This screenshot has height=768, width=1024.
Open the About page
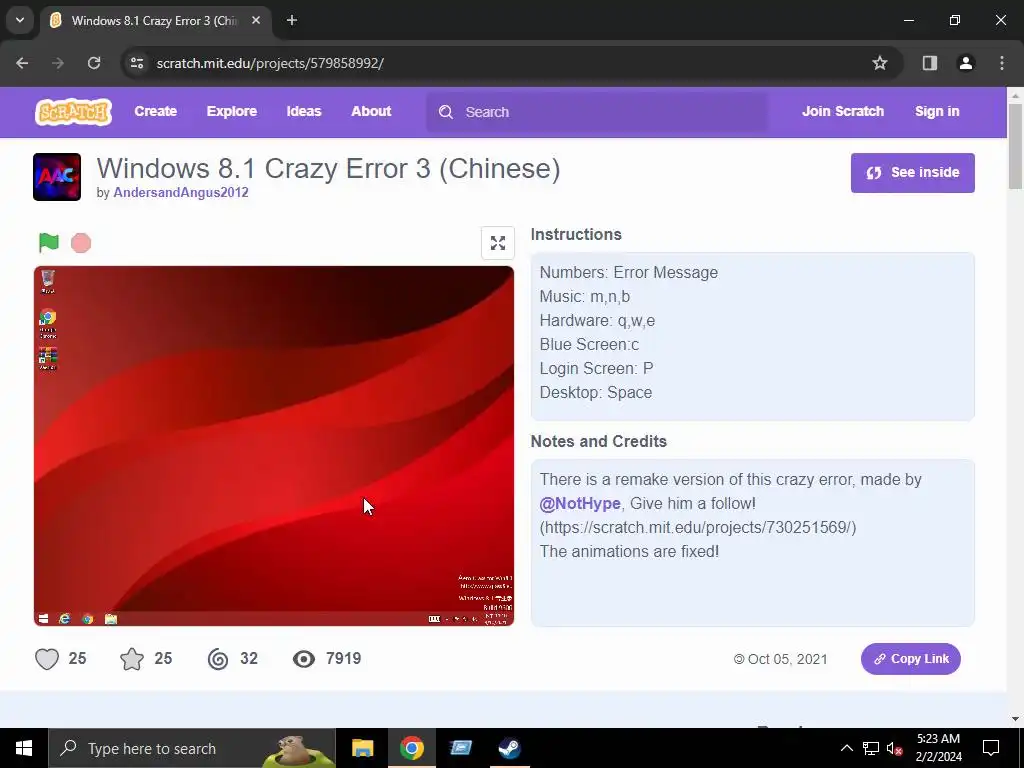[371, 111]
